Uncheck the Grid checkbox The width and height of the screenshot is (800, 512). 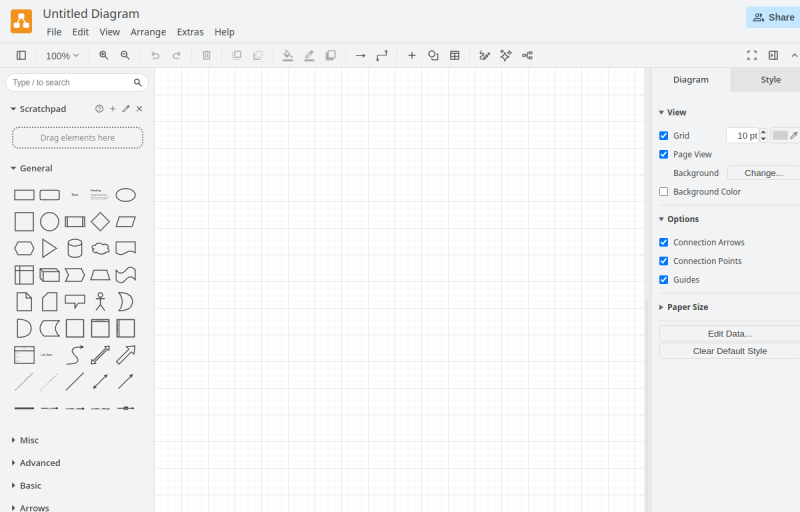pos(664,136)
